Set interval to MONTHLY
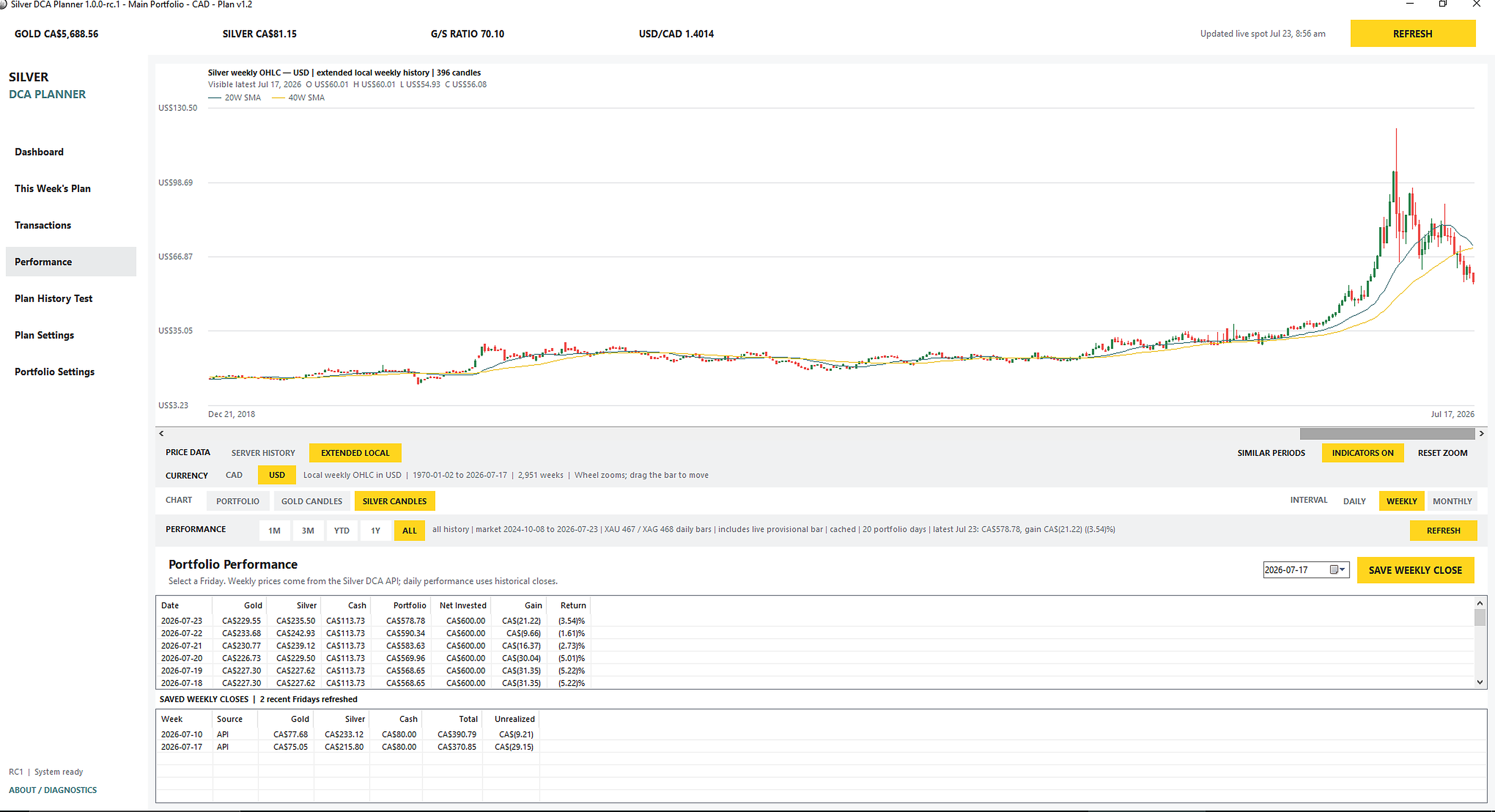Viewport: 1495px width, 812px height. click(x=1452, y=501)
